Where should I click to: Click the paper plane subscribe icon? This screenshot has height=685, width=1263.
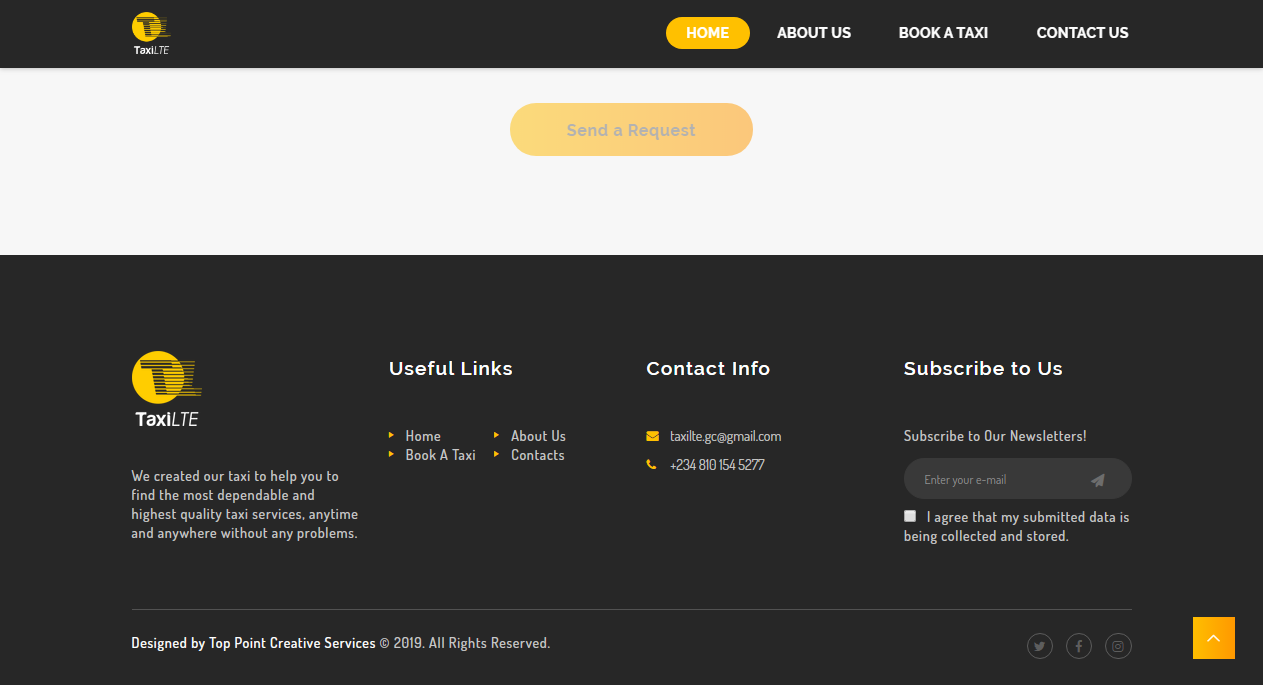click(x=1098, y=480)
